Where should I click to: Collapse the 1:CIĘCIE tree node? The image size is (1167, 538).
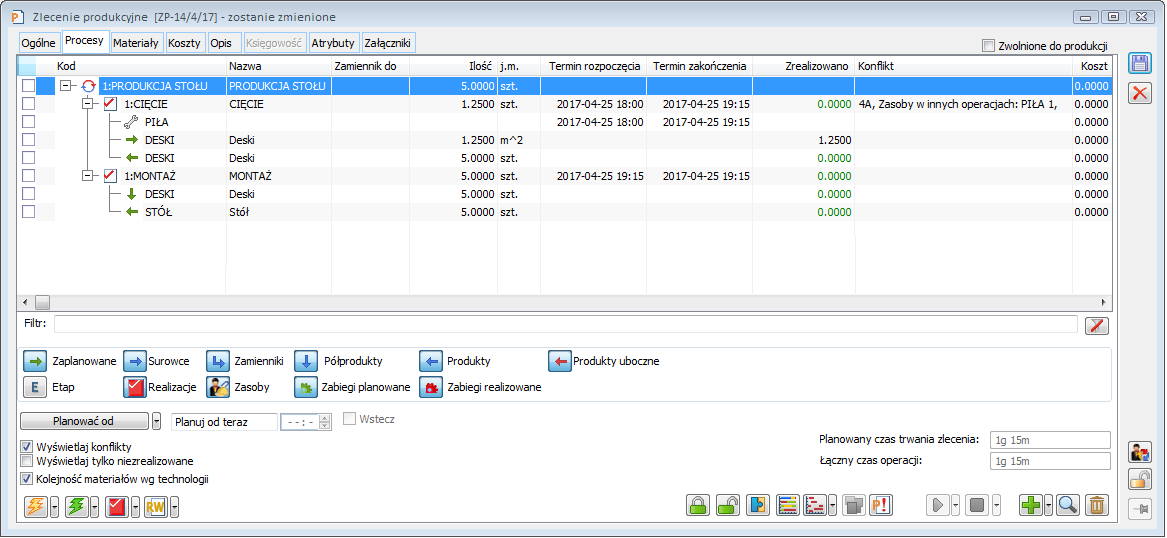(x=87, y=104)
